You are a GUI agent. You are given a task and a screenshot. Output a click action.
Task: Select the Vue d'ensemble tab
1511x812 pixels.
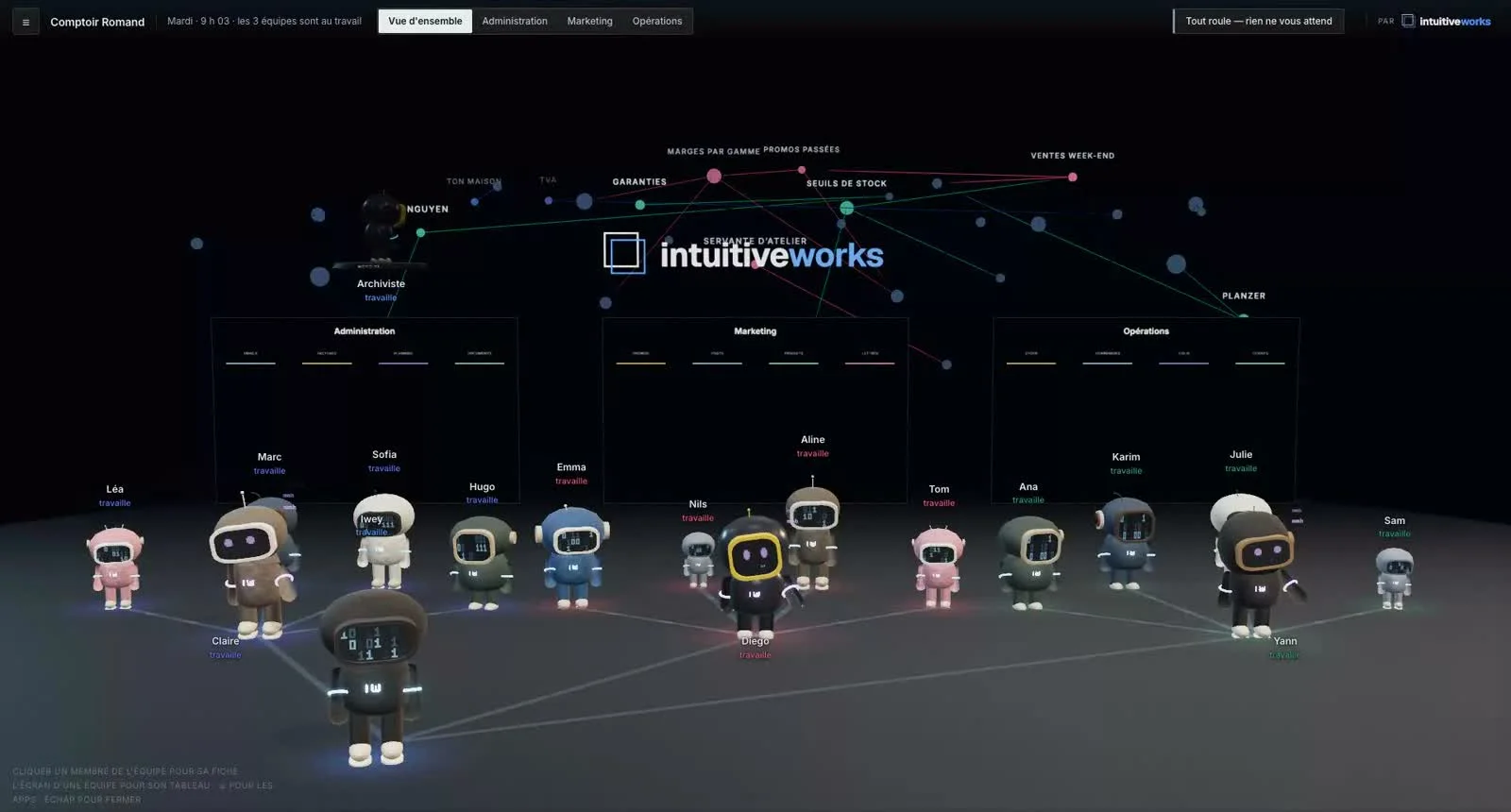click(x=425, y=21)
